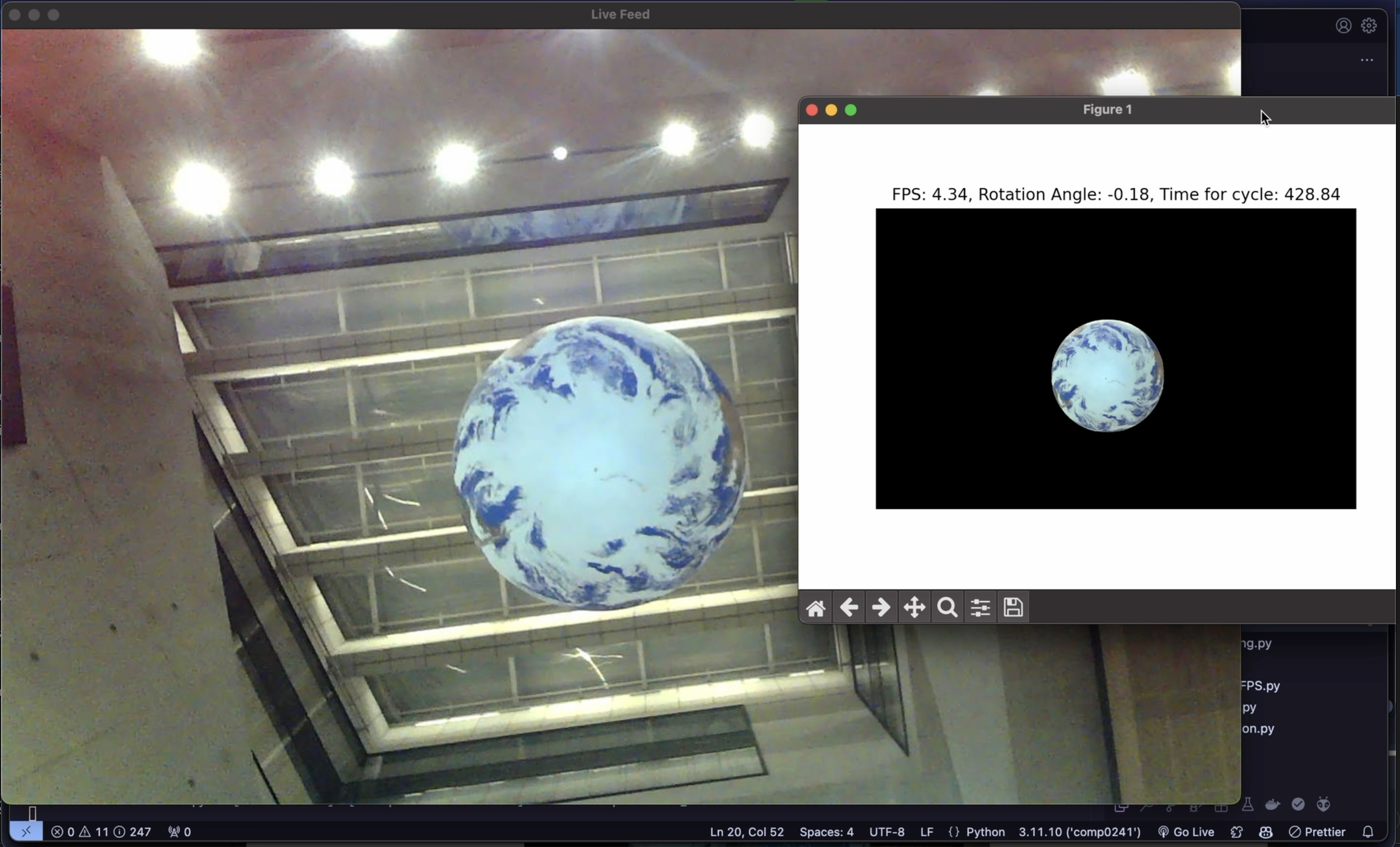Change UTF-8 file encoding
Screen dimensions: 1400x847
(887, 832)
